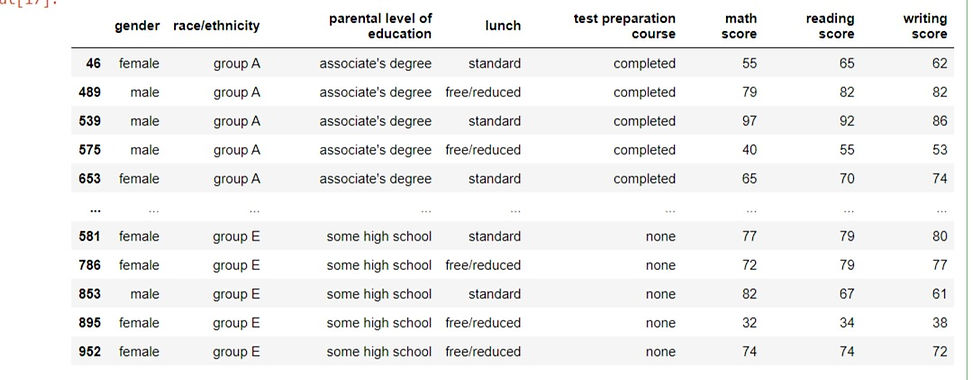This screenshot has height=380, width=980.
Task: Click the math score column header
Action: [x=739, y=26]
